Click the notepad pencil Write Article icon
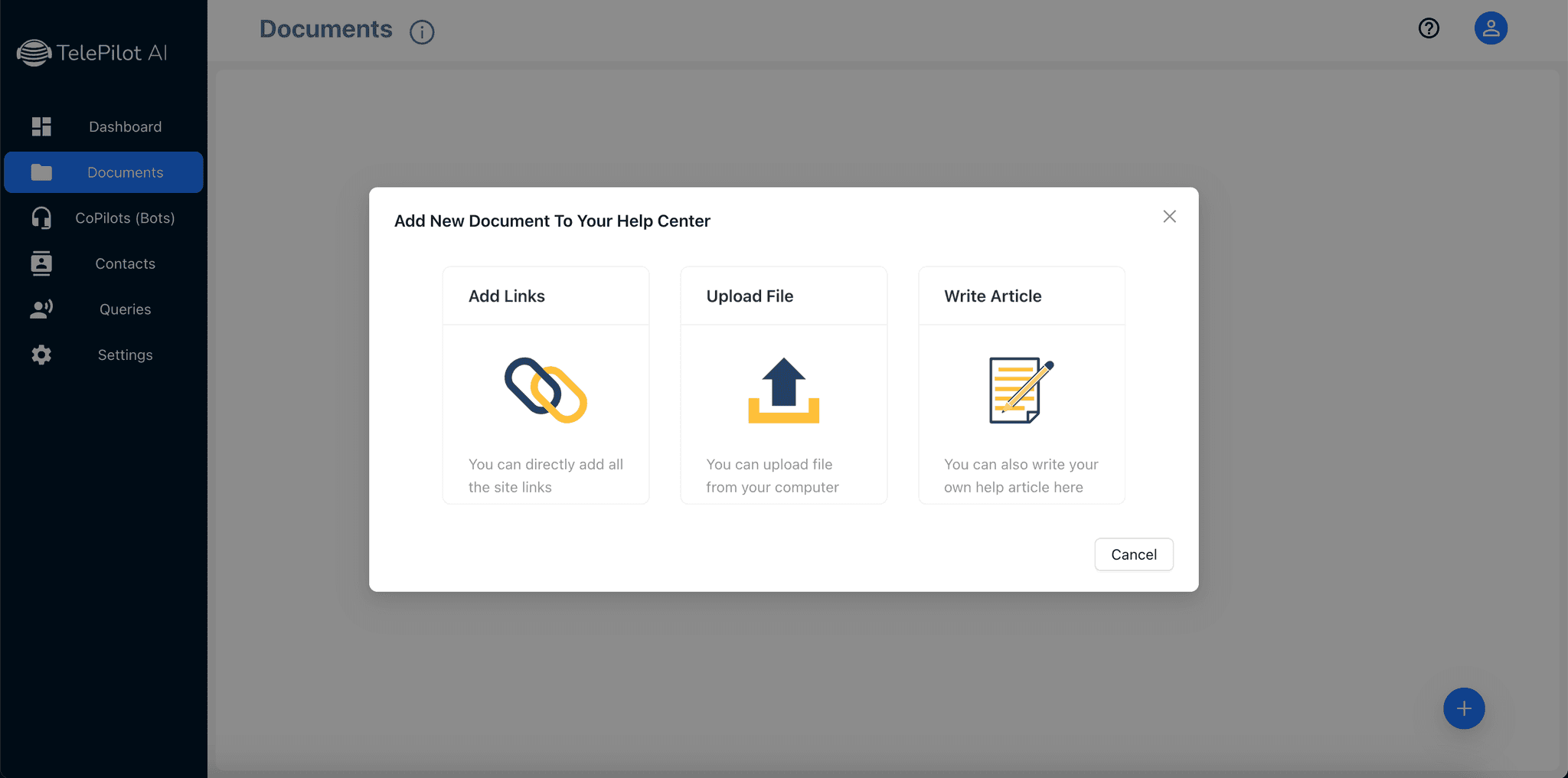The width and height of the screenshot is (1568, 778). click(1021, 390)
